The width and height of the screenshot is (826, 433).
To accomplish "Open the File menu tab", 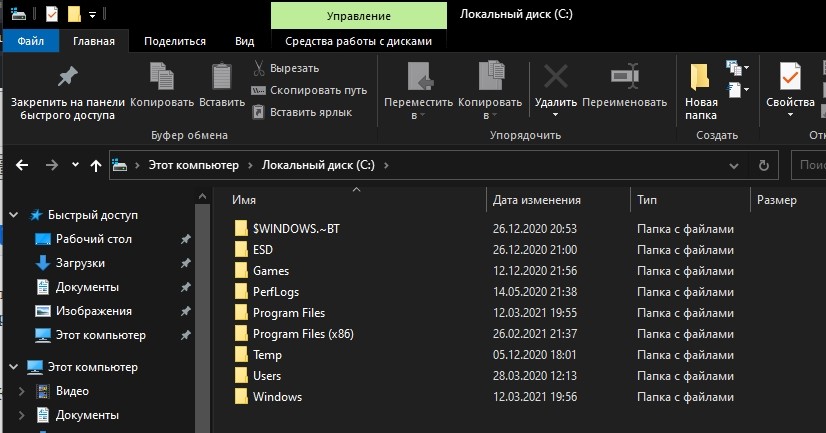I will click(30, 41).
